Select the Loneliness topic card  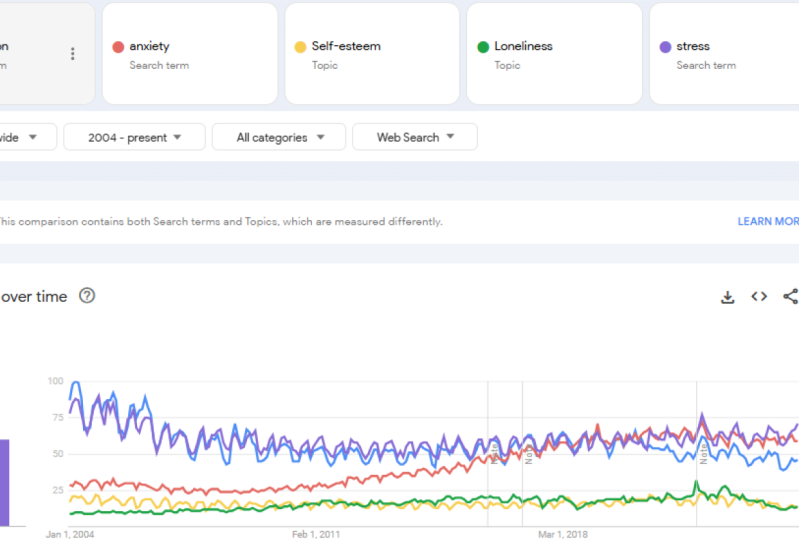(554, 54)
